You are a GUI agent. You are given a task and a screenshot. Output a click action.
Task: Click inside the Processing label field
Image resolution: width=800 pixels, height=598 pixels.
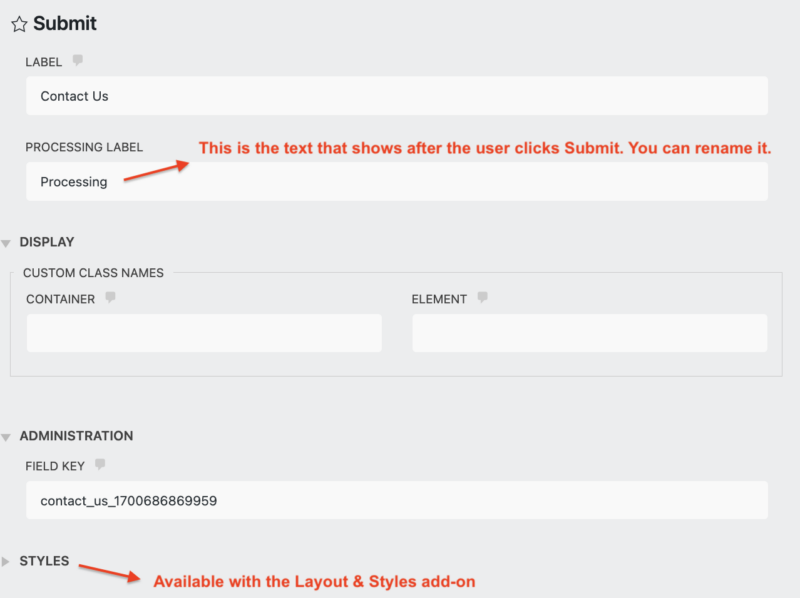coord(396,181)
